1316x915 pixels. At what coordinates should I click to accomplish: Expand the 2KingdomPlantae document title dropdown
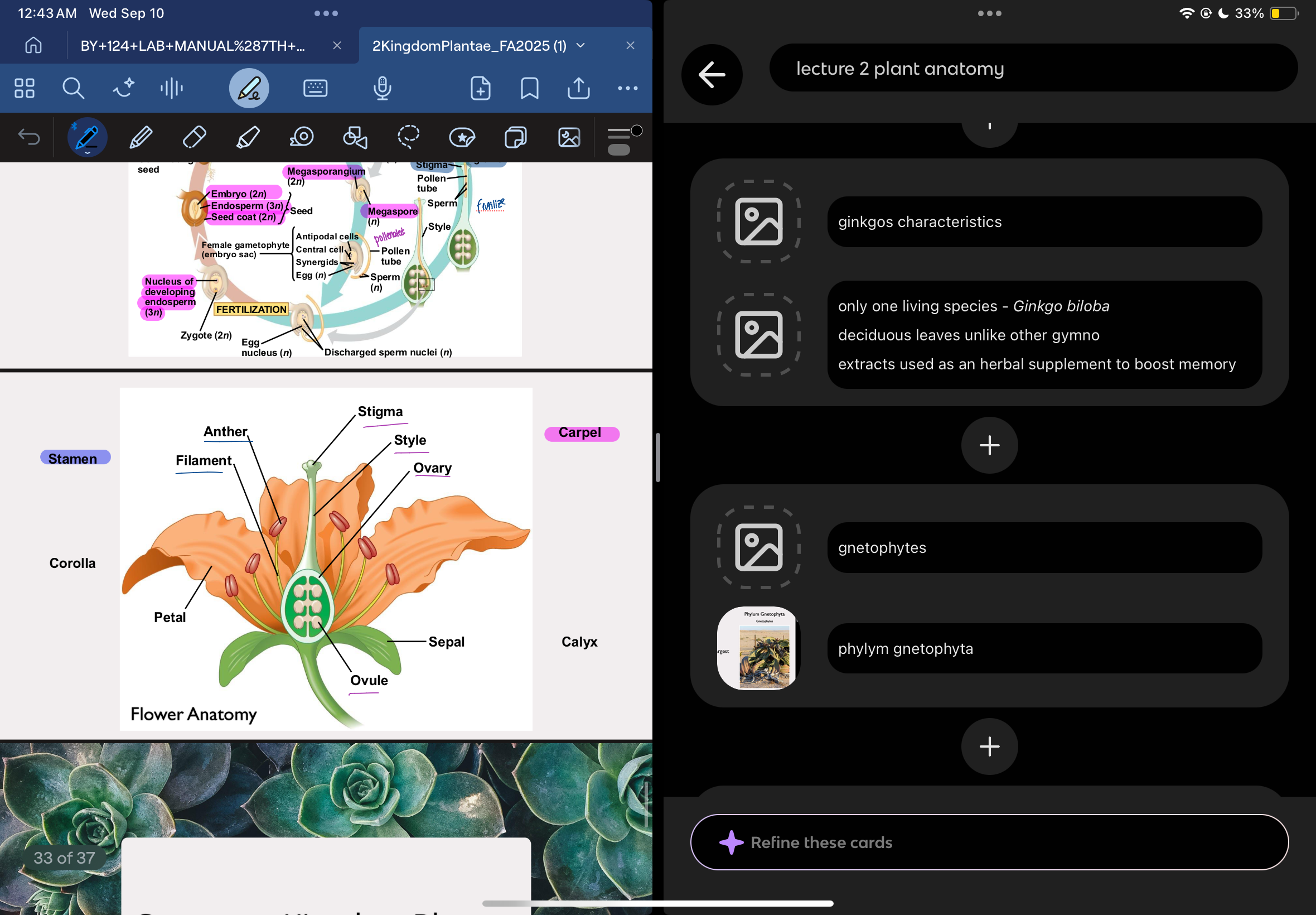click(x=580, y=45)
